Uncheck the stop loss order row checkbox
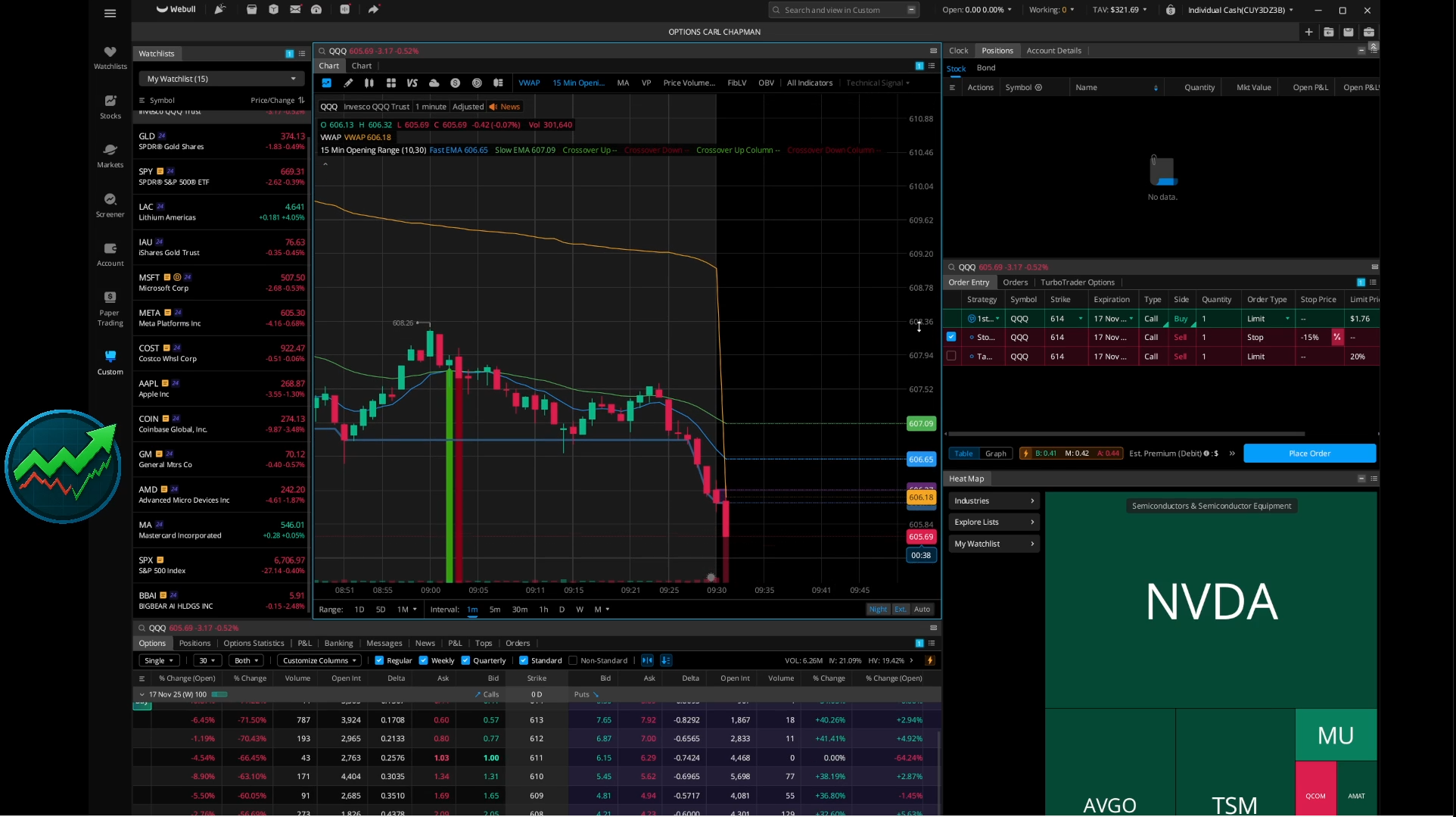 point(951,337)
